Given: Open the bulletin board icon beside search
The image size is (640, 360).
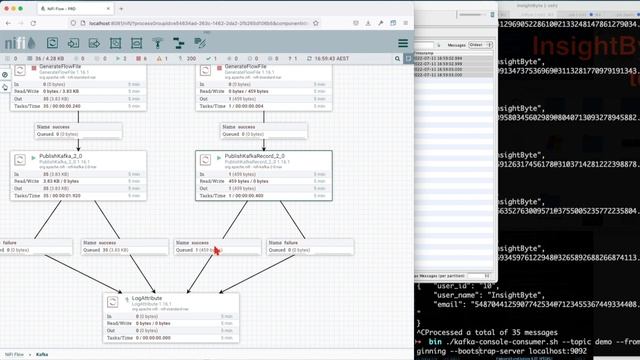Looking at the screenshot, I should [x=408, y=59].
